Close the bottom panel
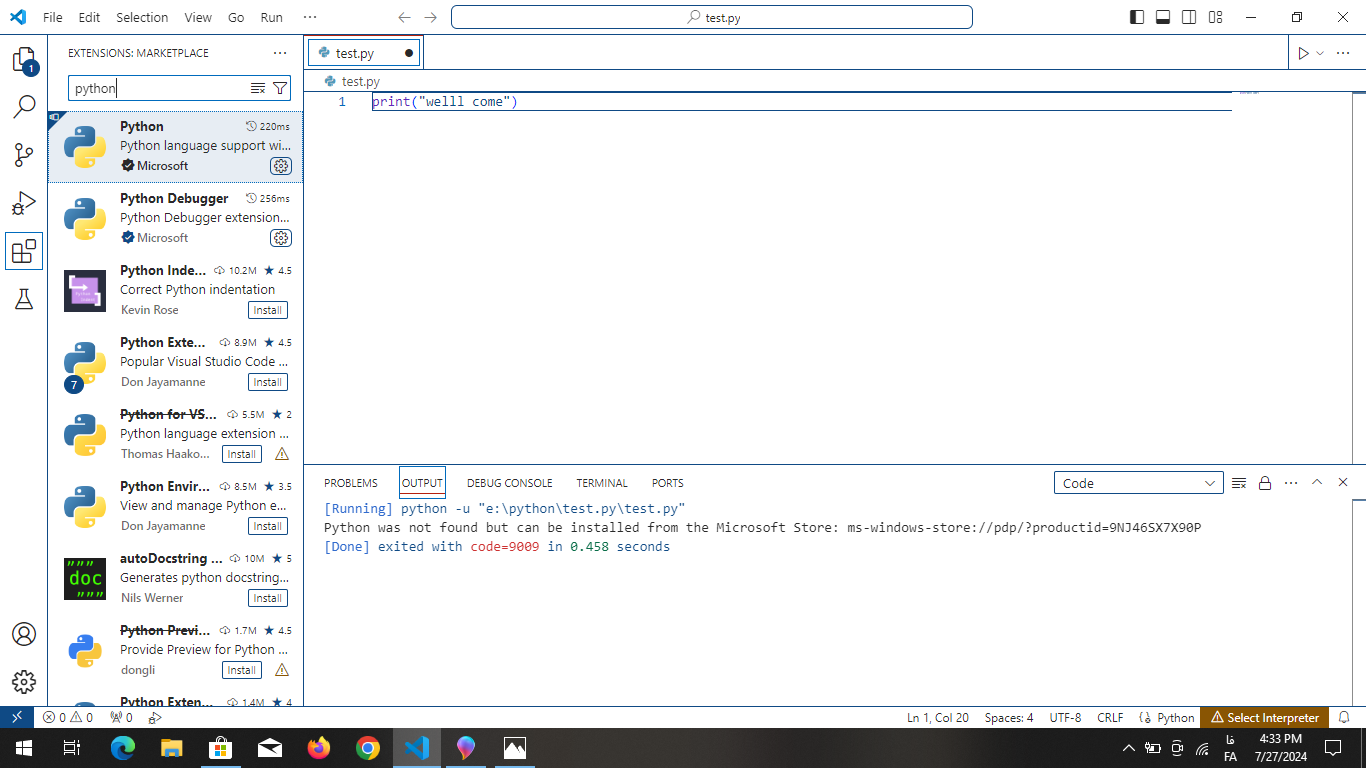The width and height of the screenshot is (1366, 768). [x=1343, y=482]
